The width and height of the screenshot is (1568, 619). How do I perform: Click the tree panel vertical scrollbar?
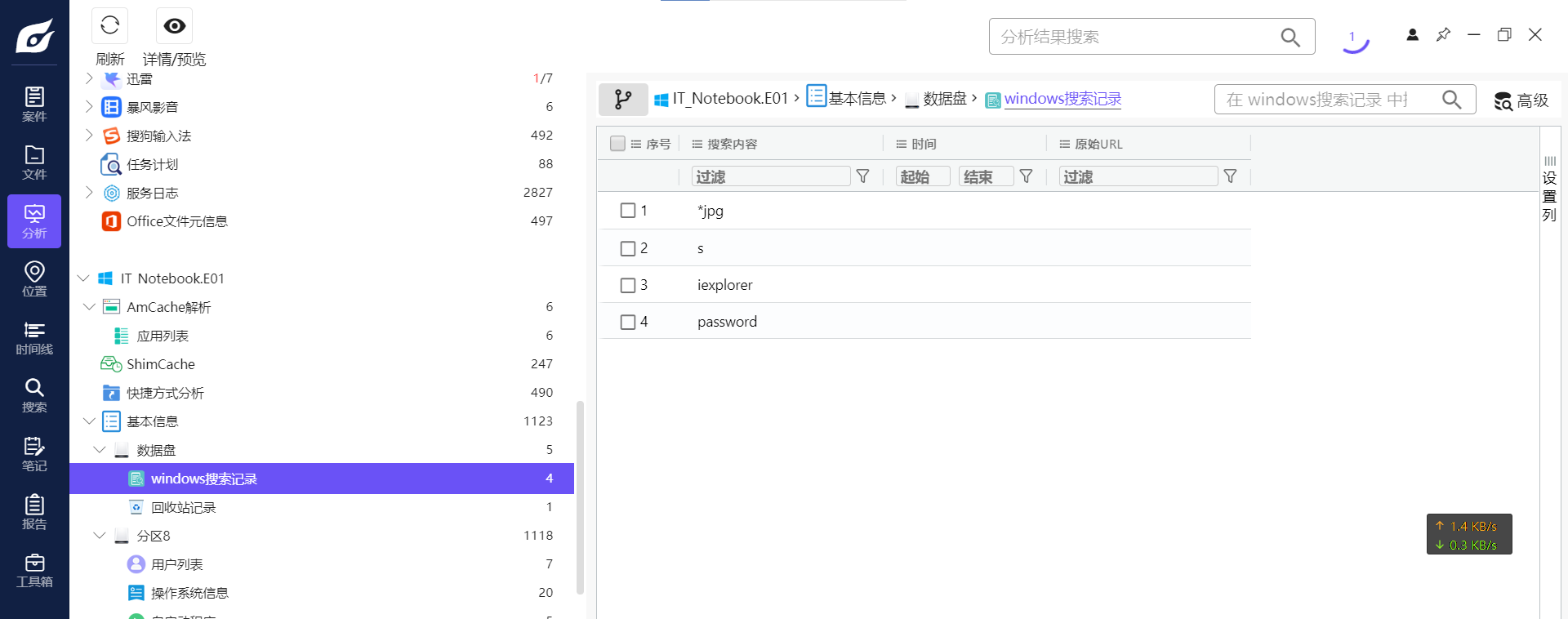pyautogui.click(x=580, y=498)
